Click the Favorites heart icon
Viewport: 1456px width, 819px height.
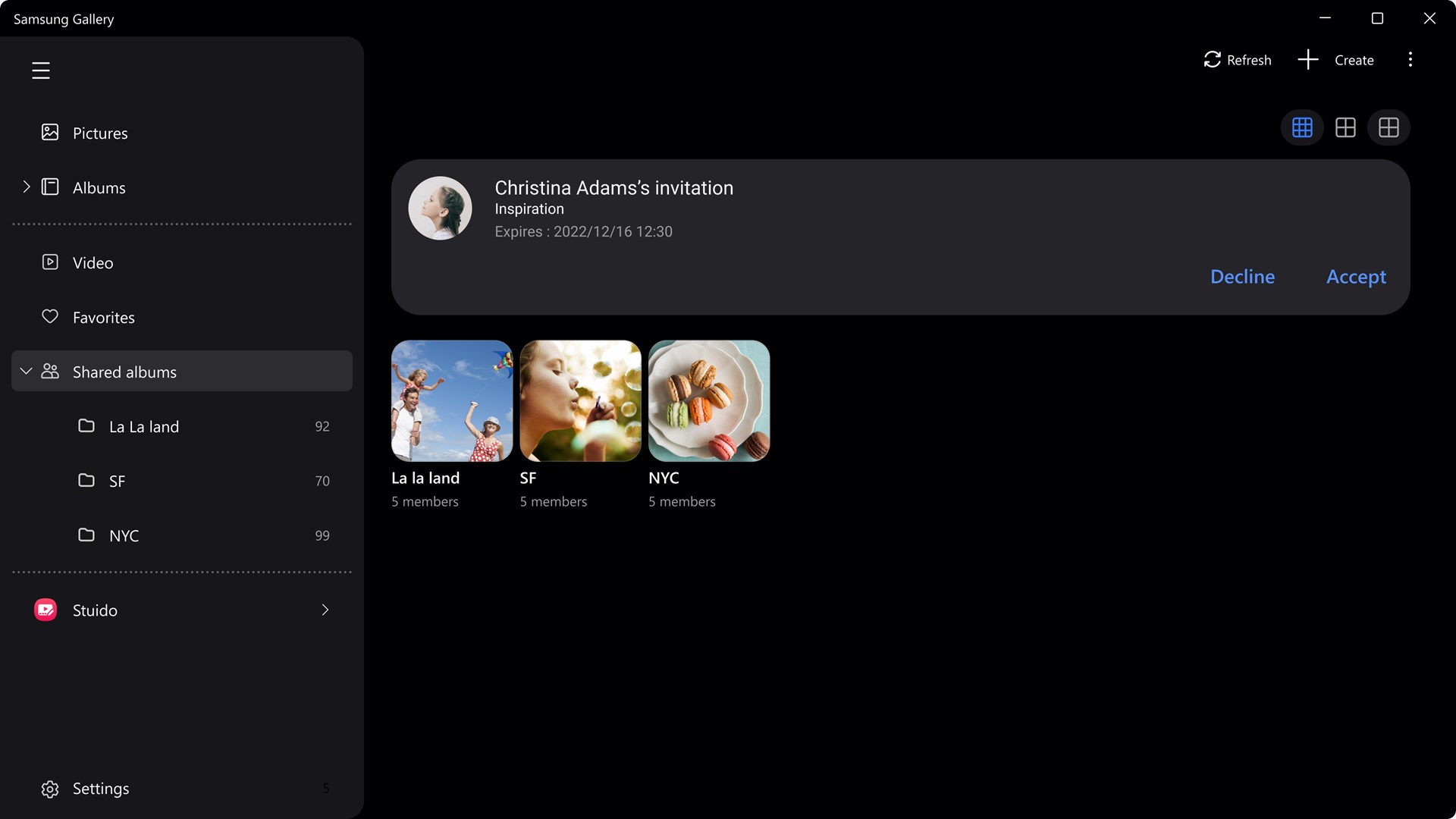pyautogui.click(x=50, y=316)
